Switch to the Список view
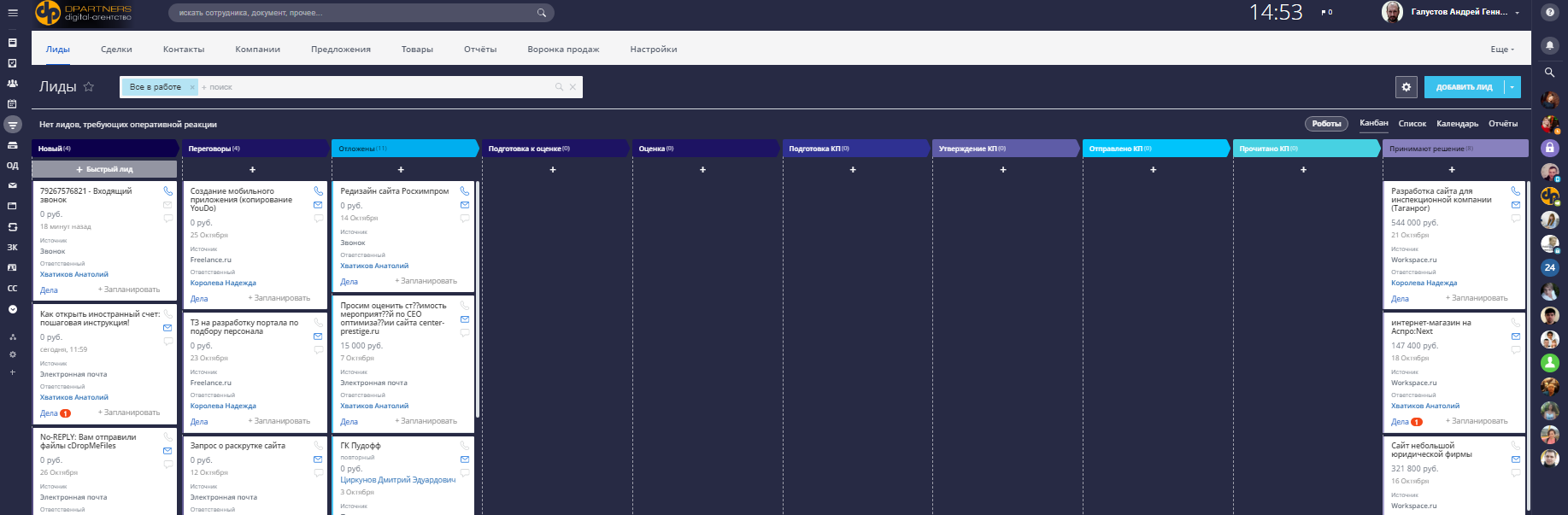The height and width of the screenshot is (515, 1568). (x=1412, y=124)
